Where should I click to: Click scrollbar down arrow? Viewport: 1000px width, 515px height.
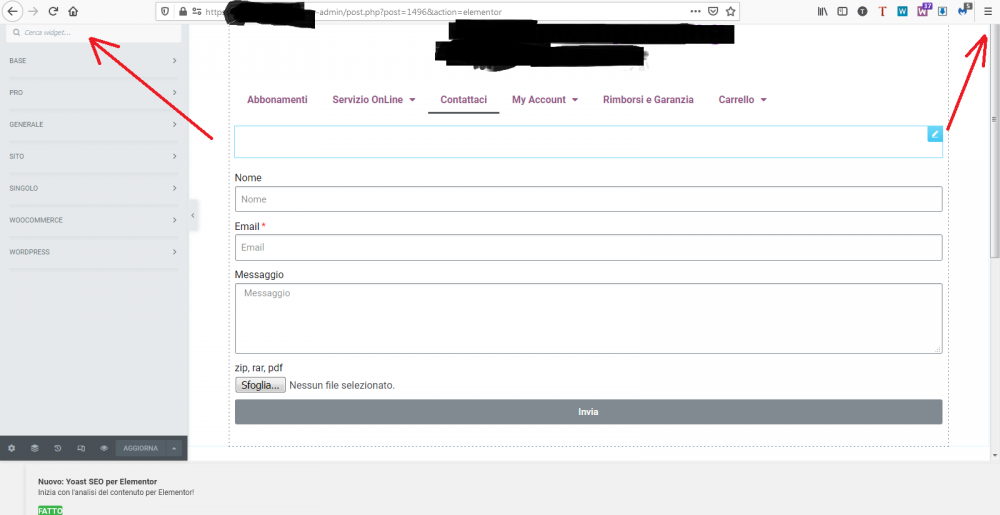pos(994,455)
